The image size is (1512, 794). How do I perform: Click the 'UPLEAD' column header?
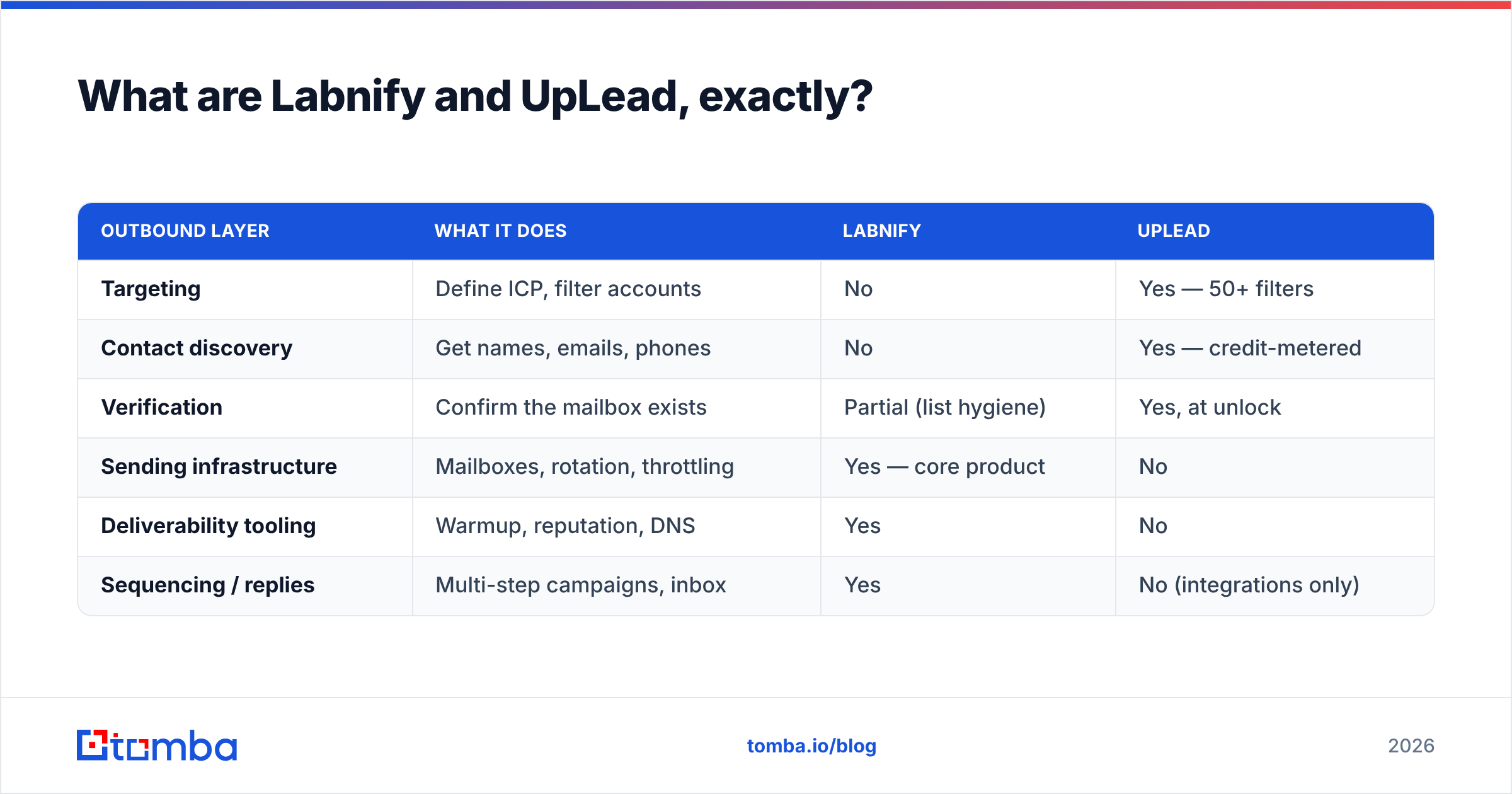click(x=1174, y=231)
